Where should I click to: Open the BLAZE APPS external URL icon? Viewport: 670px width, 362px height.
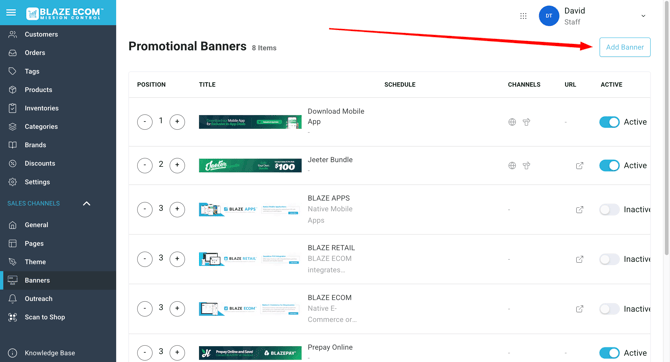coord(579,209)
